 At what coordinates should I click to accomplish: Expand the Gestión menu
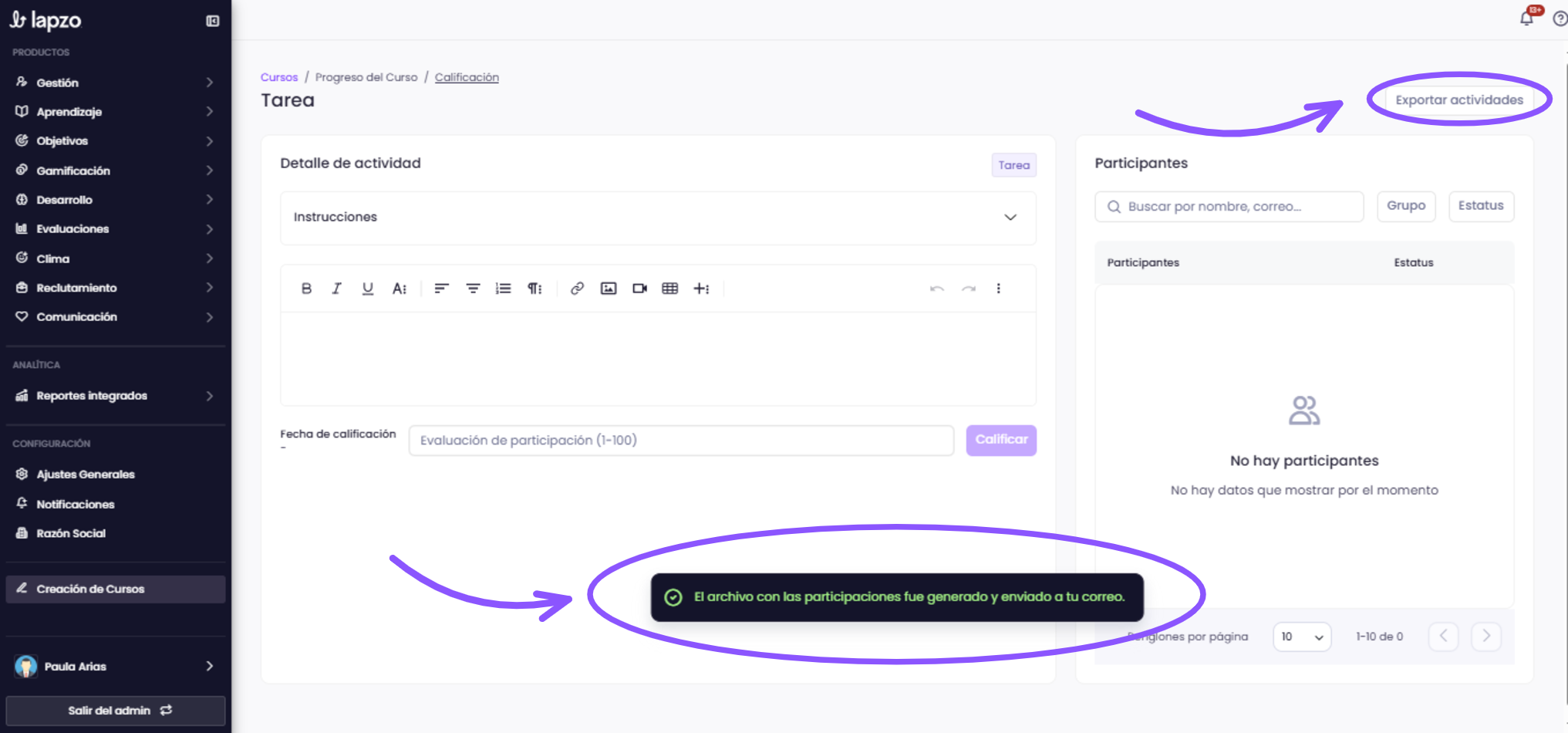point(115,83)
